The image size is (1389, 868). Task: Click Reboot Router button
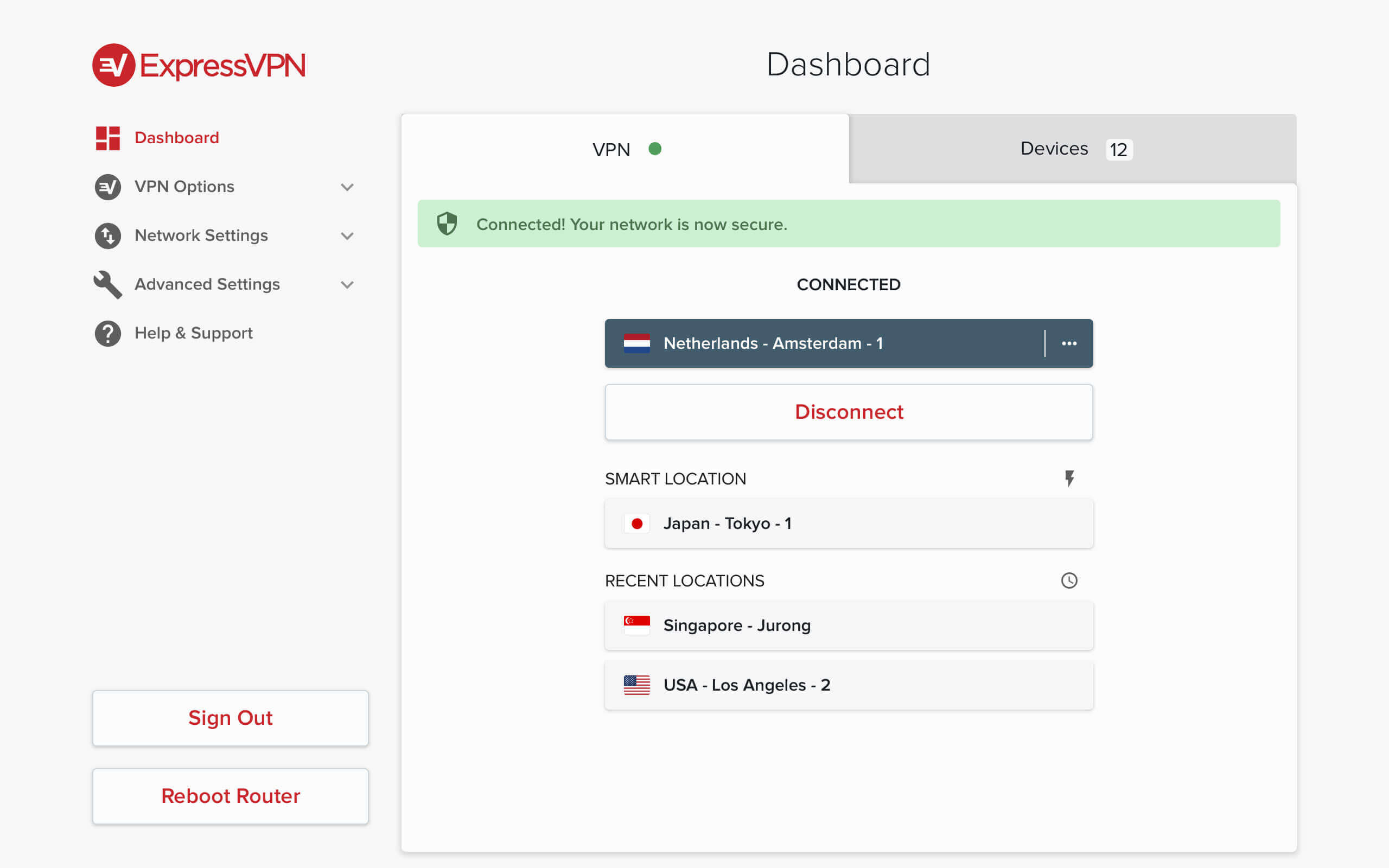coord(230,795)
